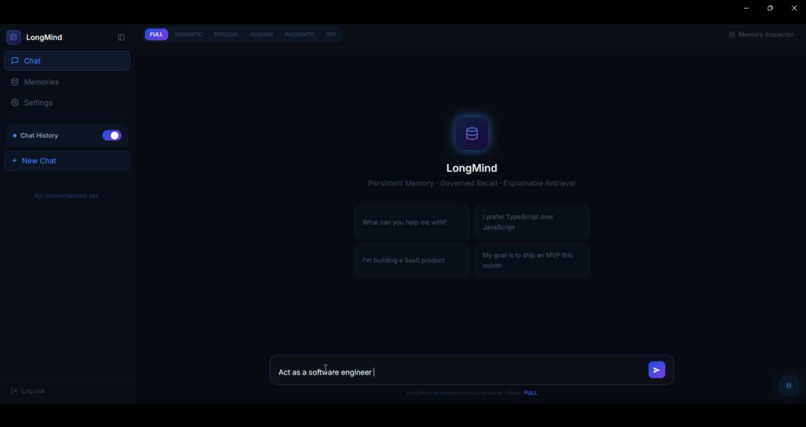Choose 'My goal is to ship an MVP' suggestion
The image size is (806, 427).
coord(532,261)
